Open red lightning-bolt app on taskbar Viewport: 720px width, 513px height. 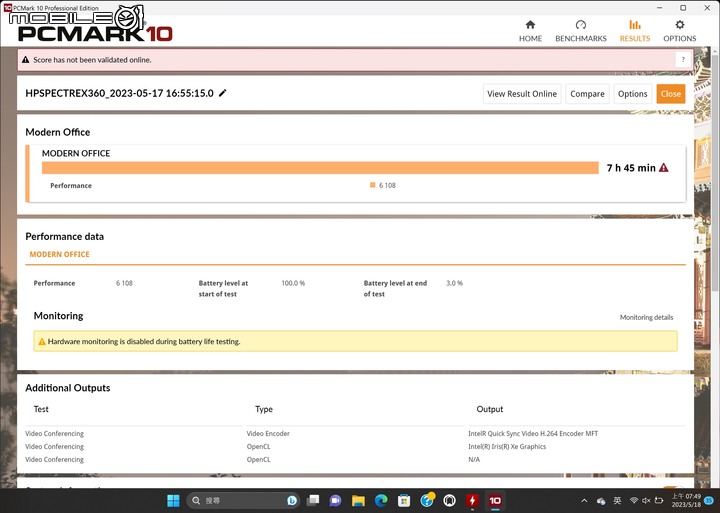(472, 501)
